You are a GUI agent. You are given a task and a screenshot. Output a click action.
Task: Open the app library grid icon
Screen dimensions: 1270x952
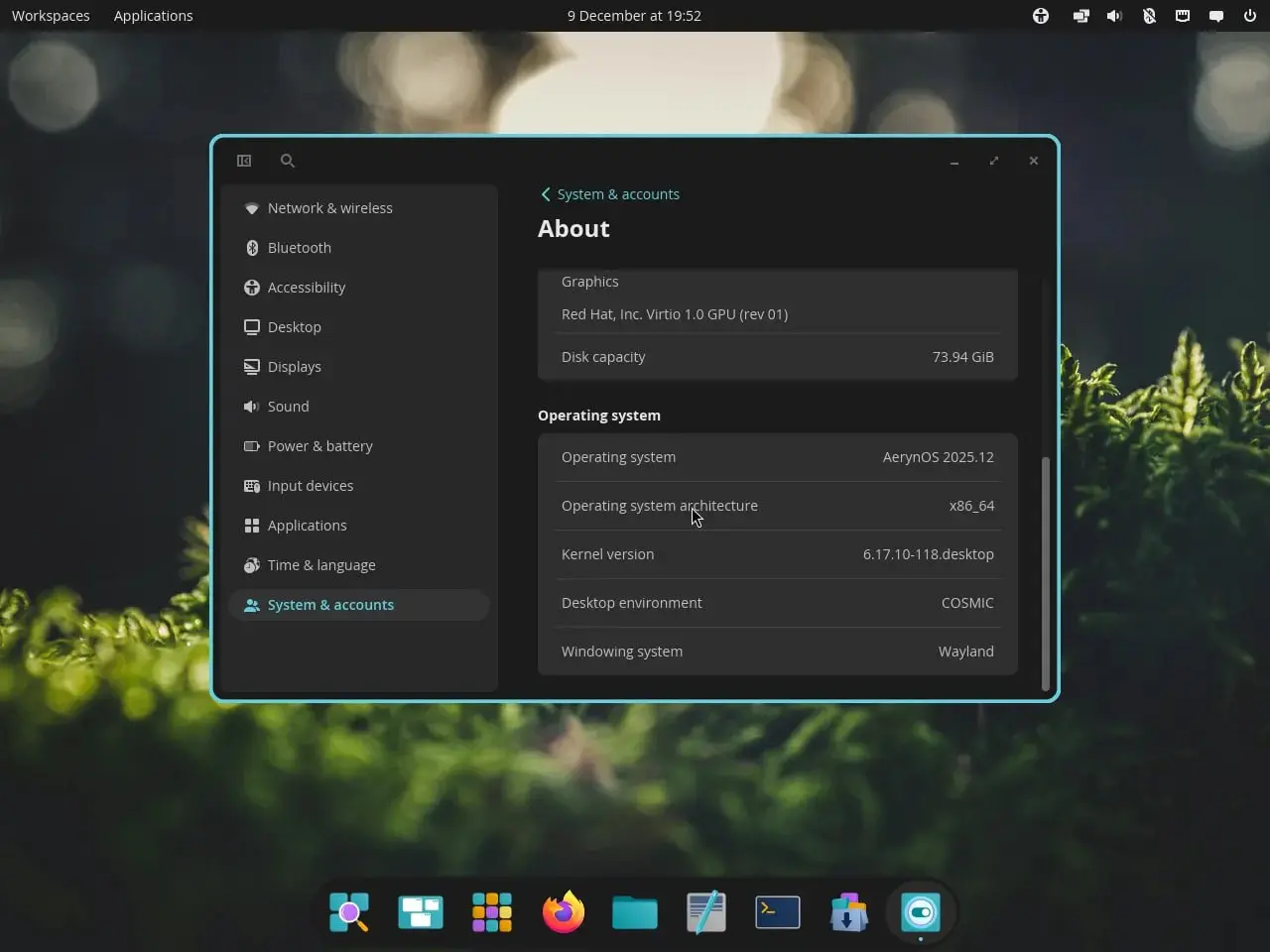492,912
